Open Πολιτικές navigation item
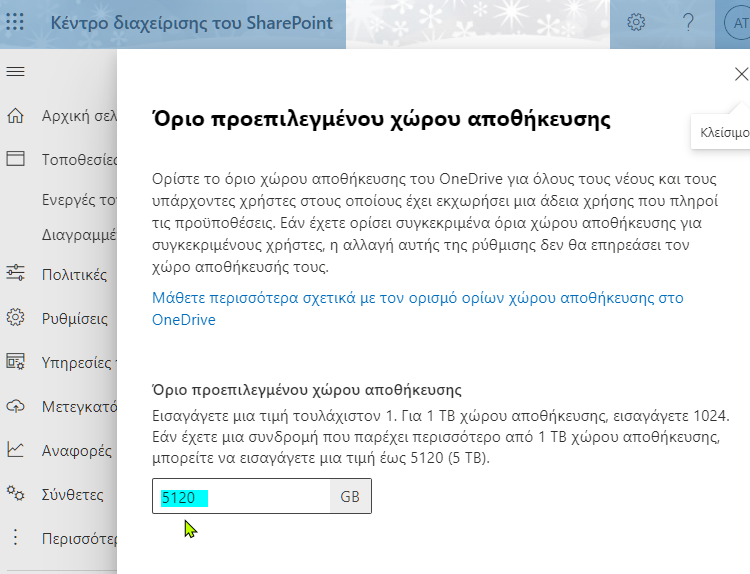The image size is (750, 574). [74, 275]
